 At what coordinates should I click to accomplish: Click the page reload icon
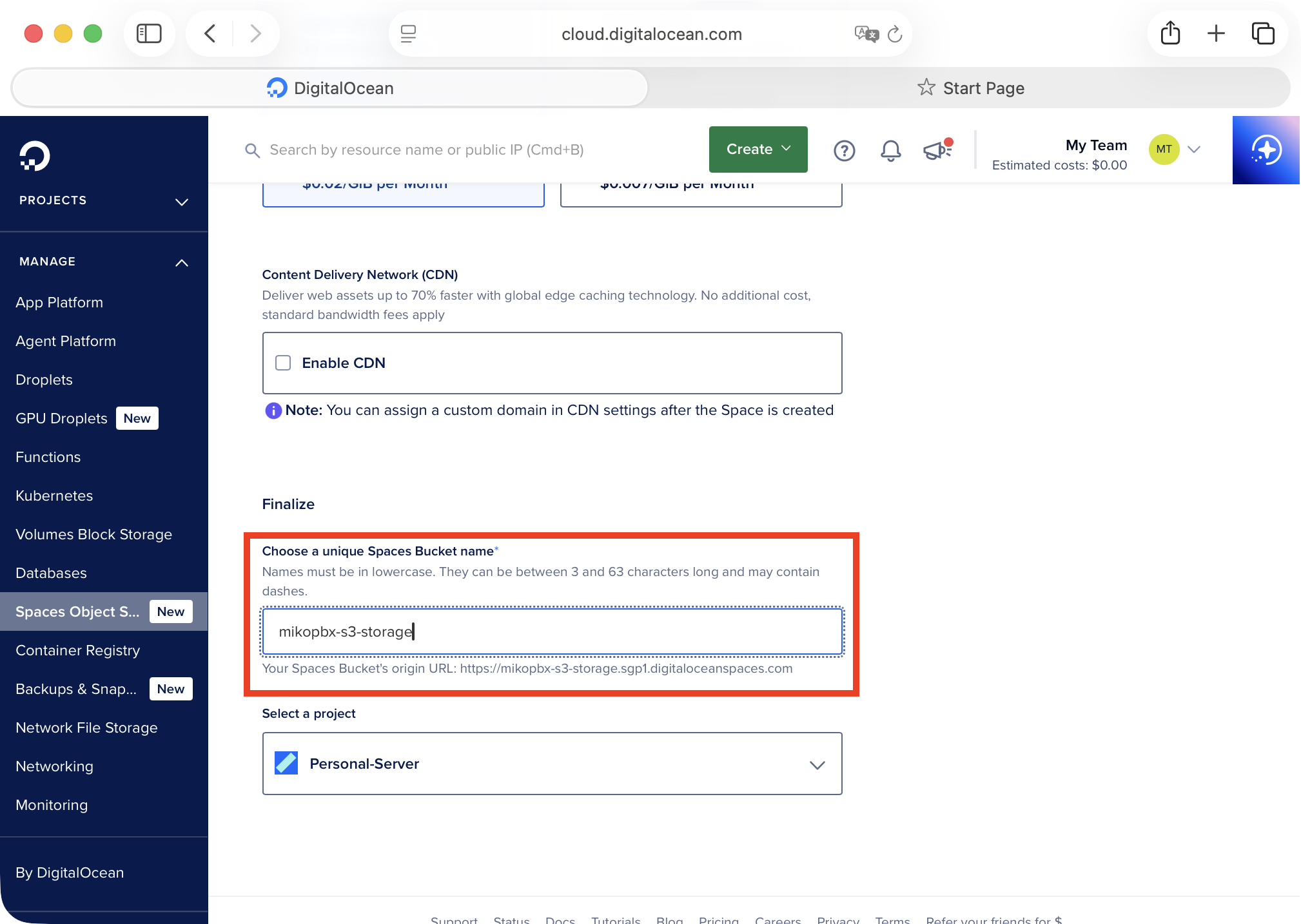tap(895, 34)
